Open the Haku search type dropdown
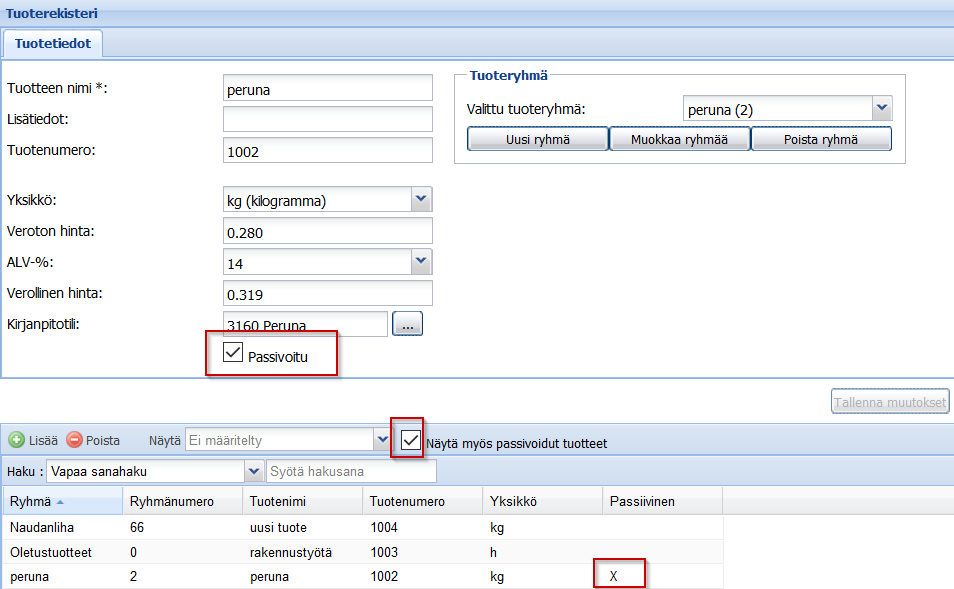The width and height of the screenshot is (954, 589). (x=253, y=471)
